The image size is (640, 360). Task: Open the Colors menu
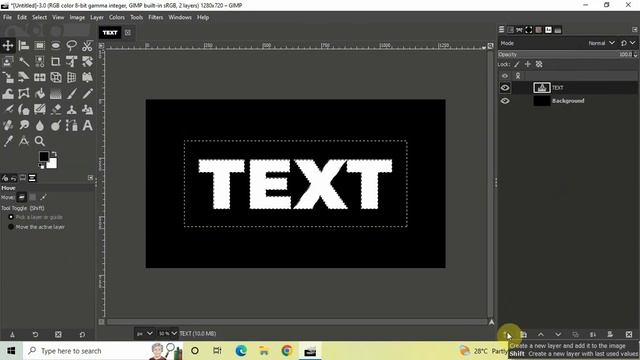117,17
